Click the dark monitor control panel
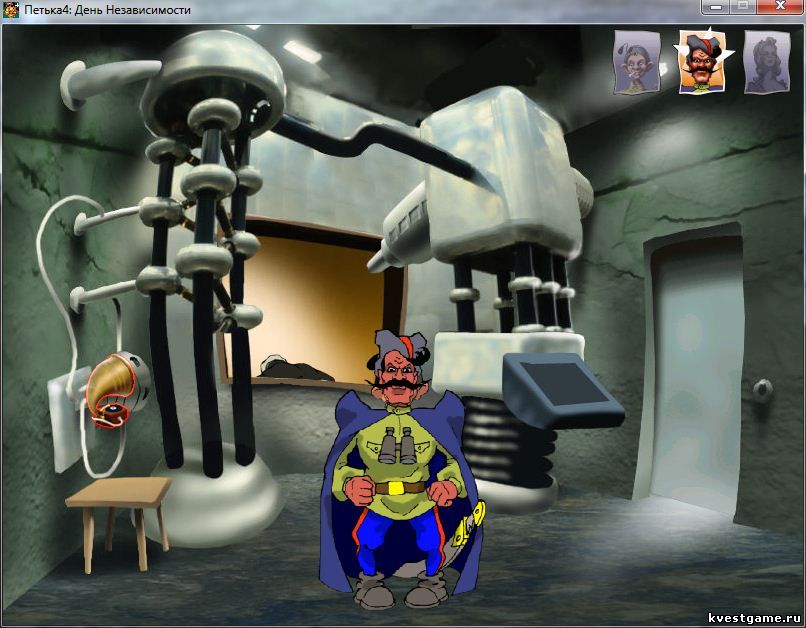Viewport: 806px width, 628px height. tap(563, 390)
